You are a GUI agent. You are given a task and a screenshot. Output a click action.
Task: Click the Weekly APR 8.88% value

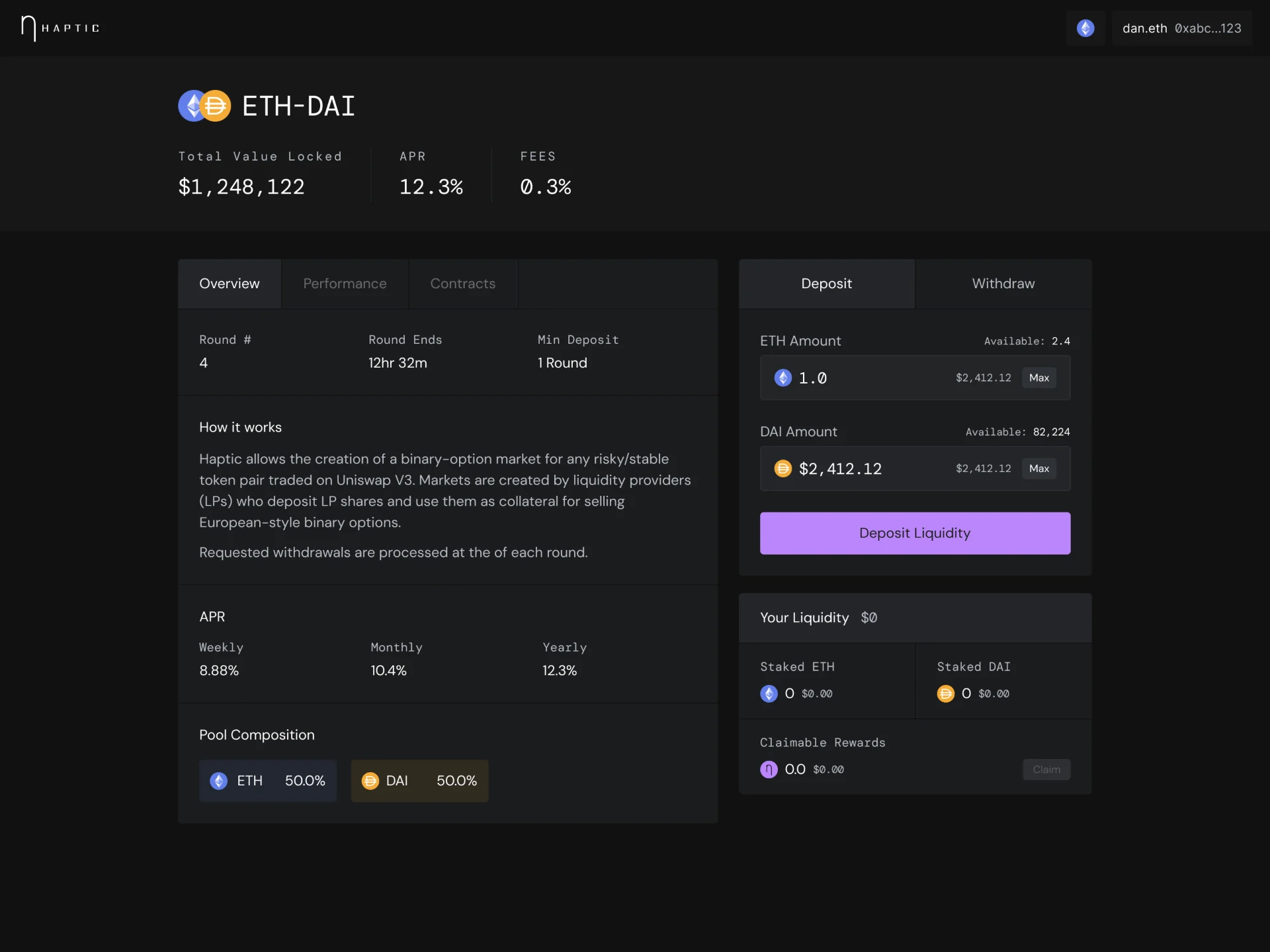219,670
